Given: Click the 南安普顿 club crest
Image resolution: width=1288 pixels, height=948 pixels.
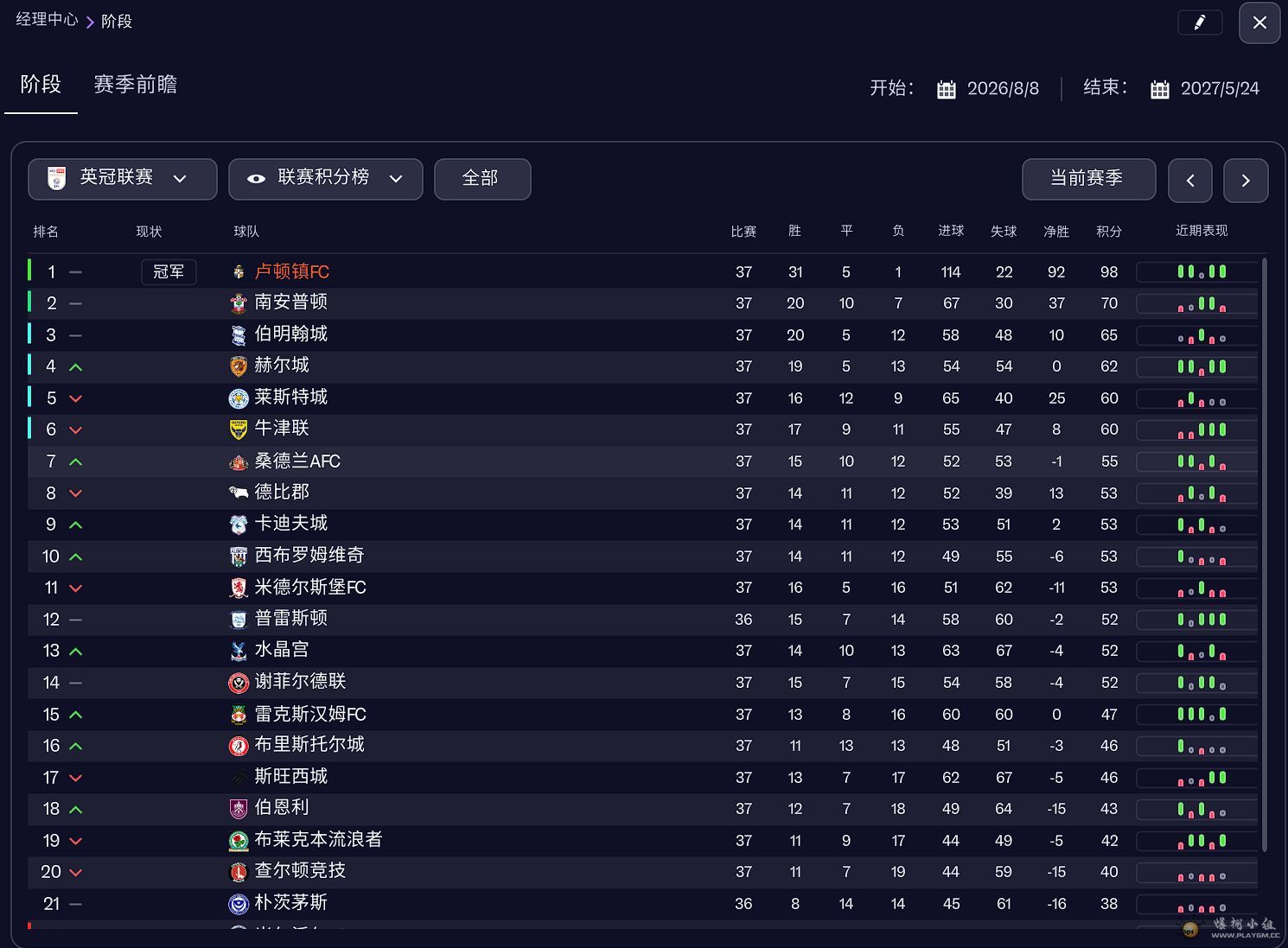Looking at the screenshot, I should click(239, 303).
